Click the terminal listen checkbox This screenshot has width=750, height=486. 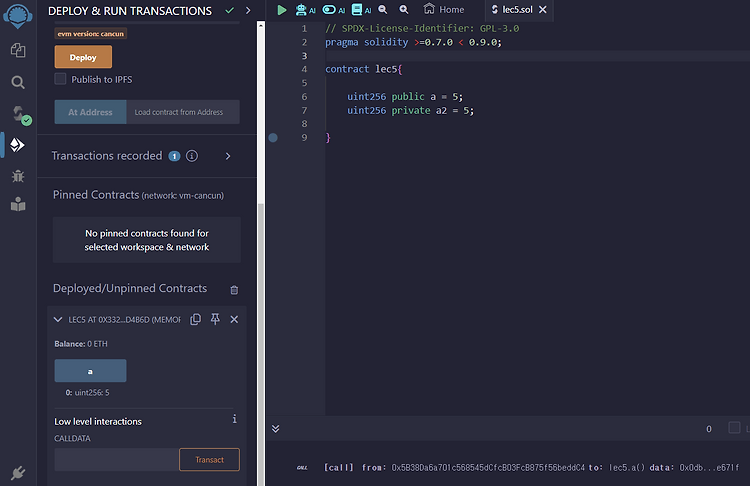[734, 428]
